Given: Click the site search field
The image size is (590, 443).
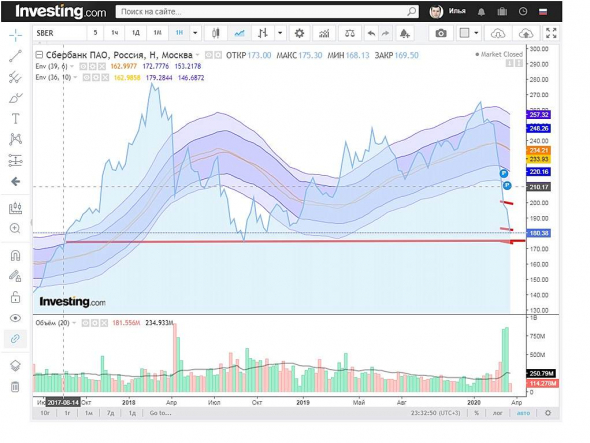Looking at the screenshot, I should [267, 12].
